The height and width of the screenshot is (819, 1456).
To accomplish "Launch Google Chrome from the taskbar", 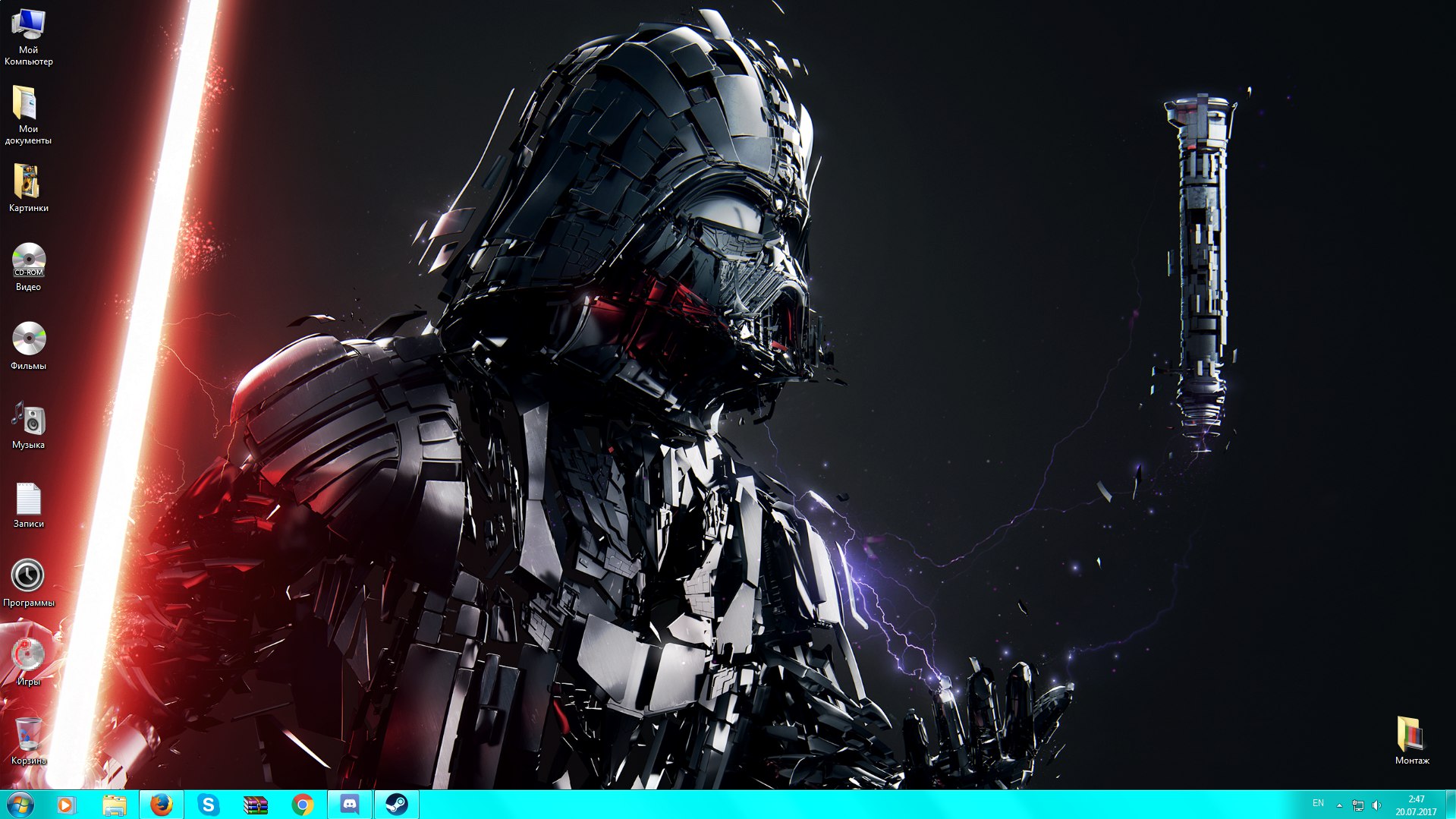I will point(302,805).
